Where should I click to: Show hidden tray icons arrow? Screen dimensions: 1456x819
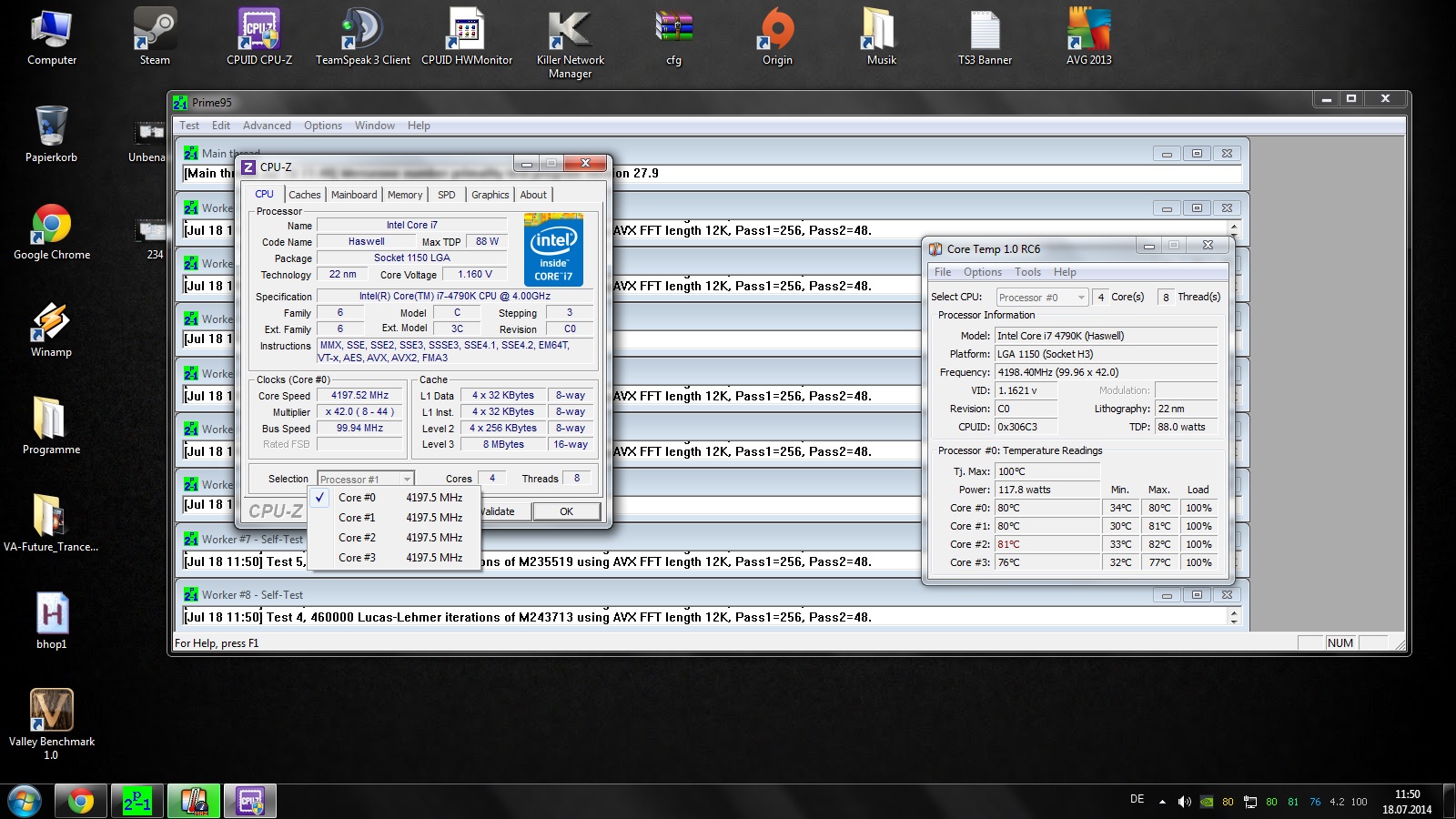[x=1162, y=802]
